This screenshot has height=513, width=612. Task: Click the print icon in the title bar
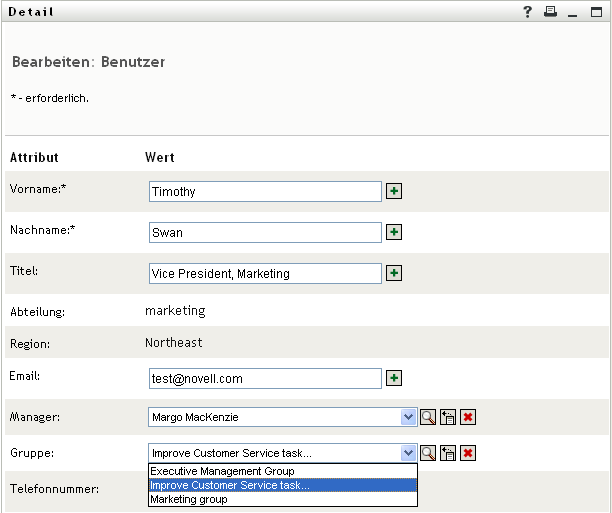tap(550, 12)
